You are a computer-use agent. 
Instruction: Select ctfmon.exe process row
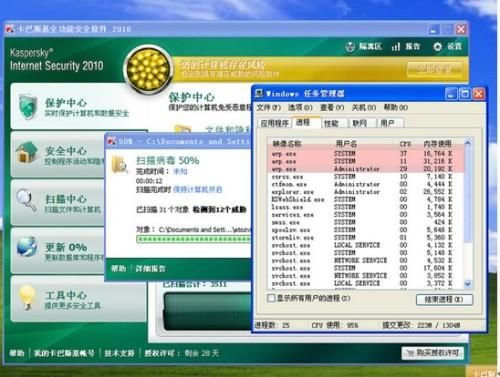click(366, 184)
